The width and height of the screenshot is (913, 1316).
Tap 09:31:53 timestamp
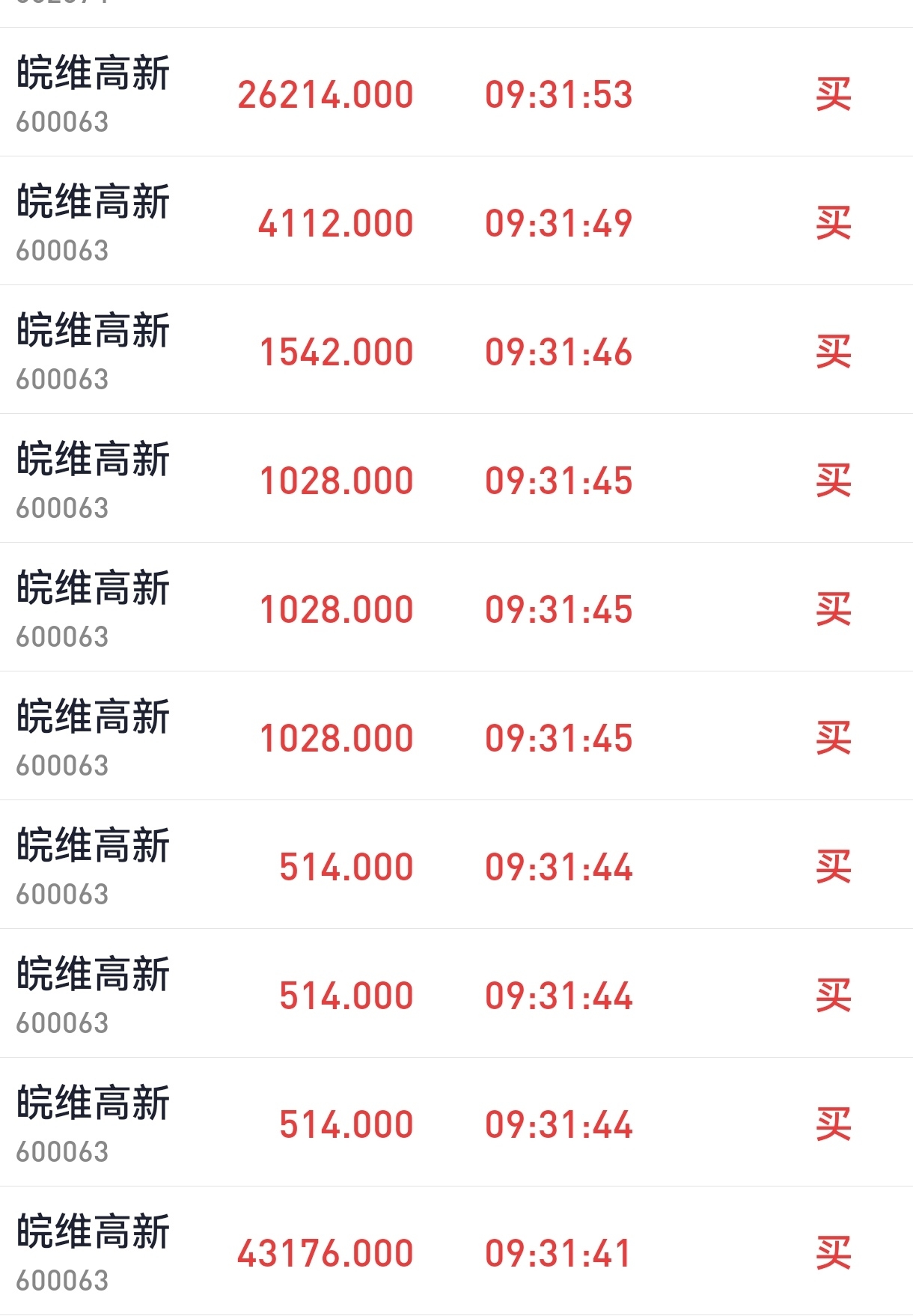coord(559,94)
